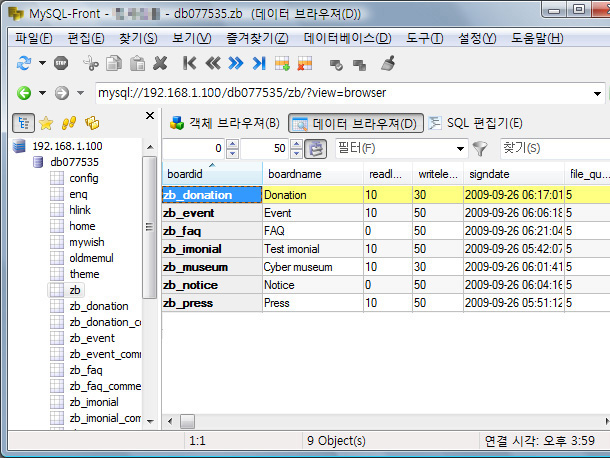
Task: Click the post changes check icon
Action: (x=336, y=64)
